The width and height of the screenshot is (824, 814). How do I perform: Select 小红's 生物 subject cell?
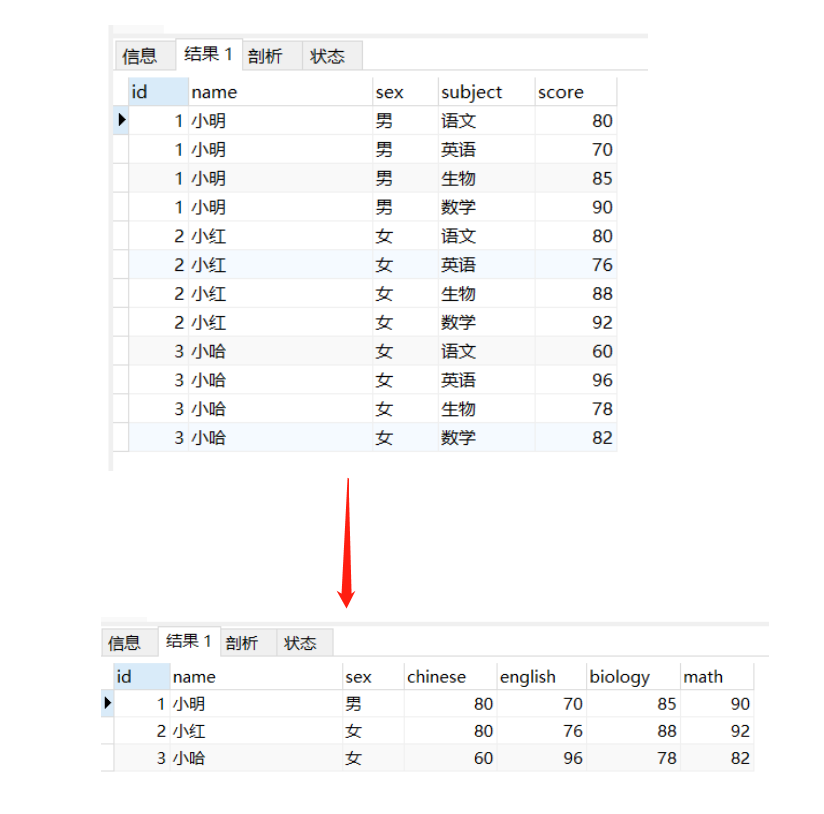point(487,293)
